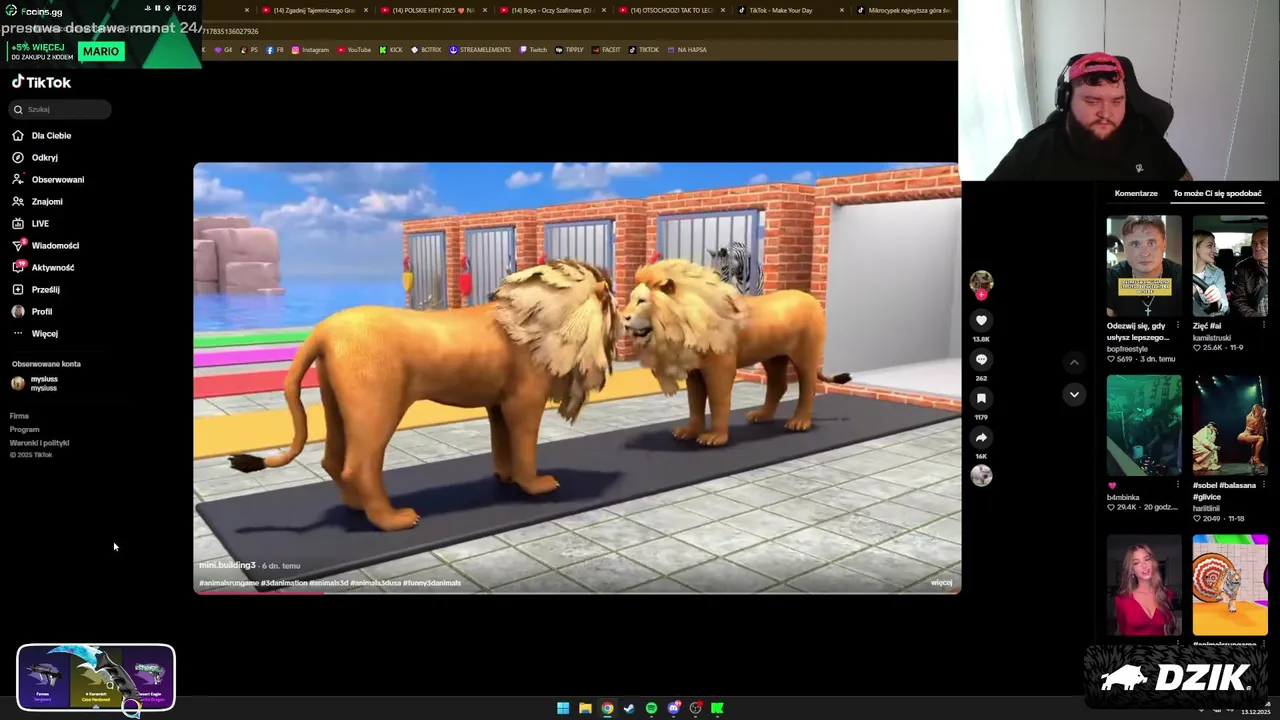Open the STREAMELEMENTS bookmark
The height and width of the screenshot is (720, 1280).
pos(480,49)
